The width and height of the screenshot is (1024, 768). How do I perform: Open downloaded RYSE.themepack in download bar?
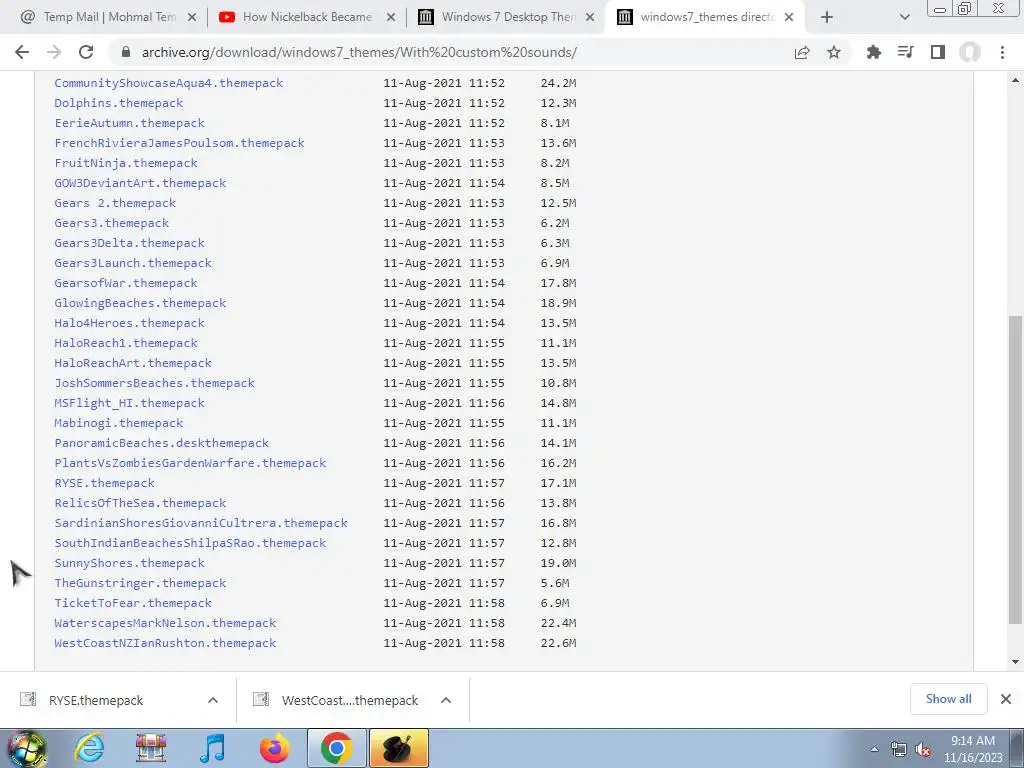(96, 700)
